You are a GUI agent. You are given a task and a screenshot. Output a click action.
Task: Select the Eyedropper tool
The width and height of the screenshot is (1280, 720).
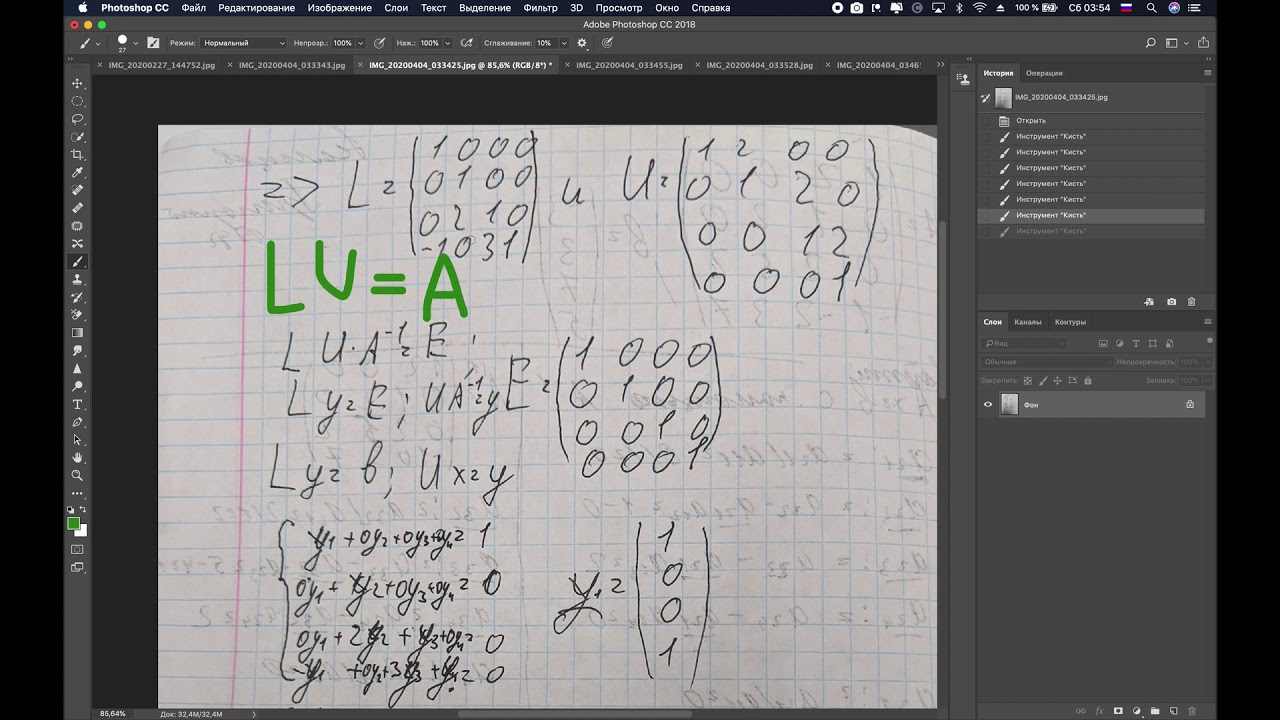point(77,173)
